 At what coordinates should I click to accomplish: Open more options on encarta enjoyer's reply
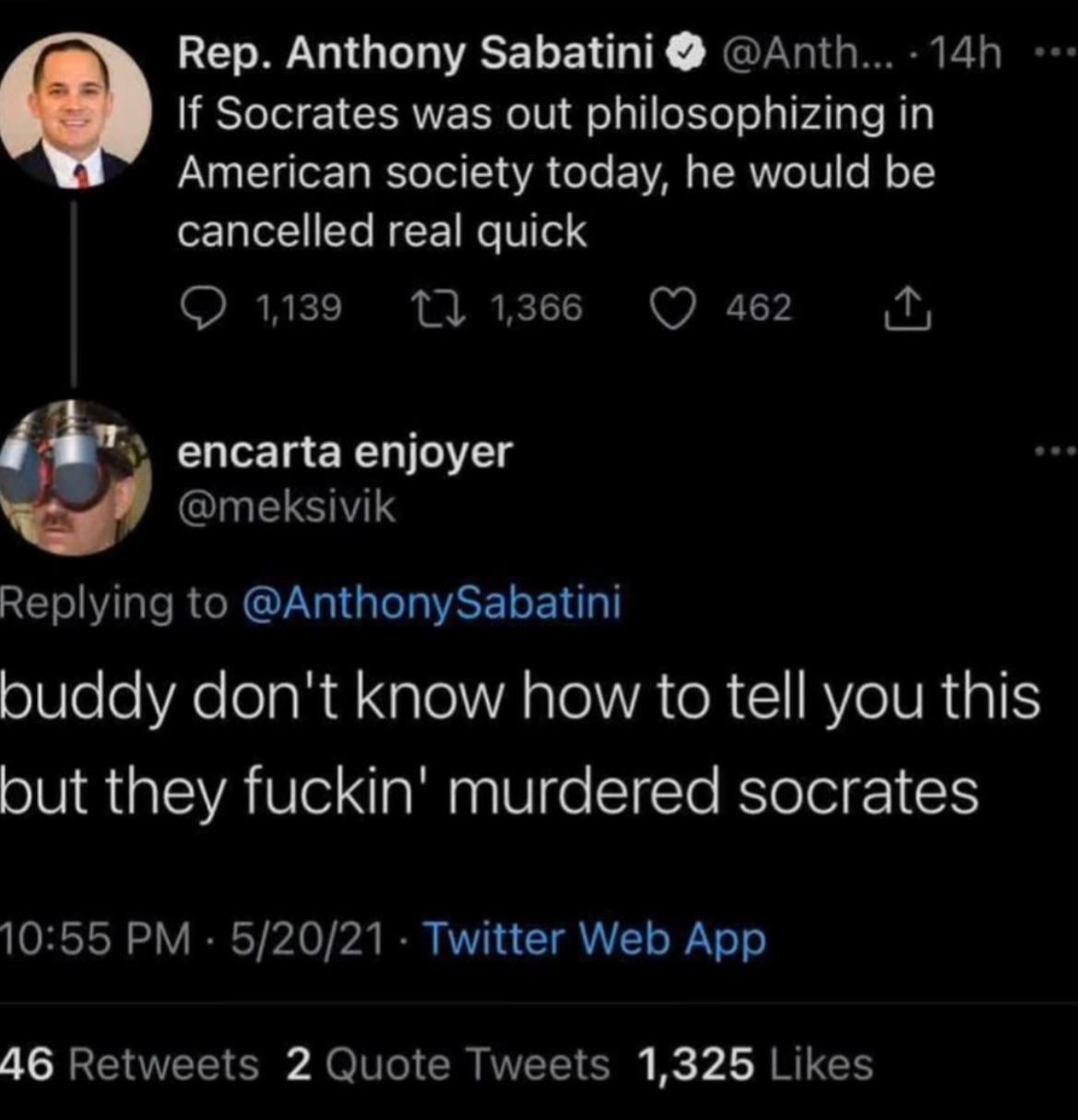click(x=1053, y=451)
